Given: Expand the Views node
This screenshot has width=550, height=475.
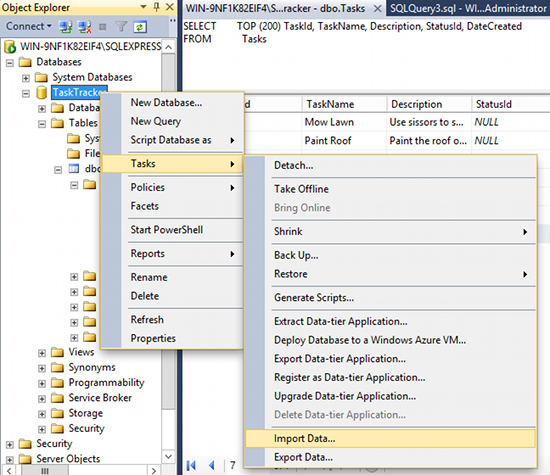Looking at the screenshot, I should point(42,353).
